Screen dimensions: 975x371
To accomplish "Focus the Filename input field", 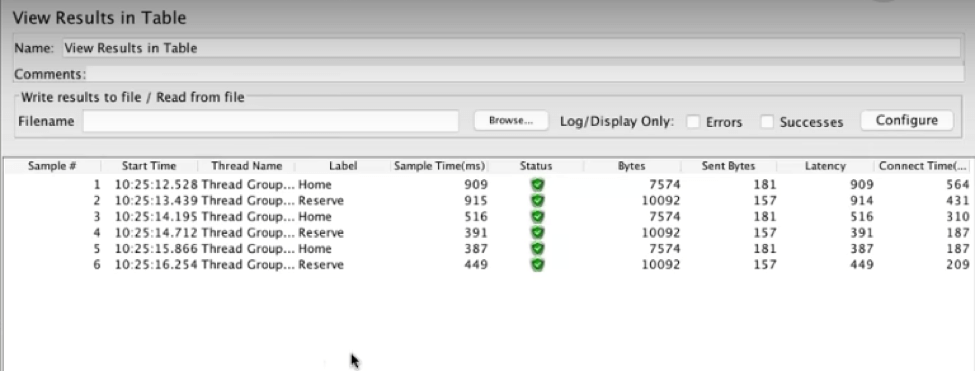I will point(271,121).
